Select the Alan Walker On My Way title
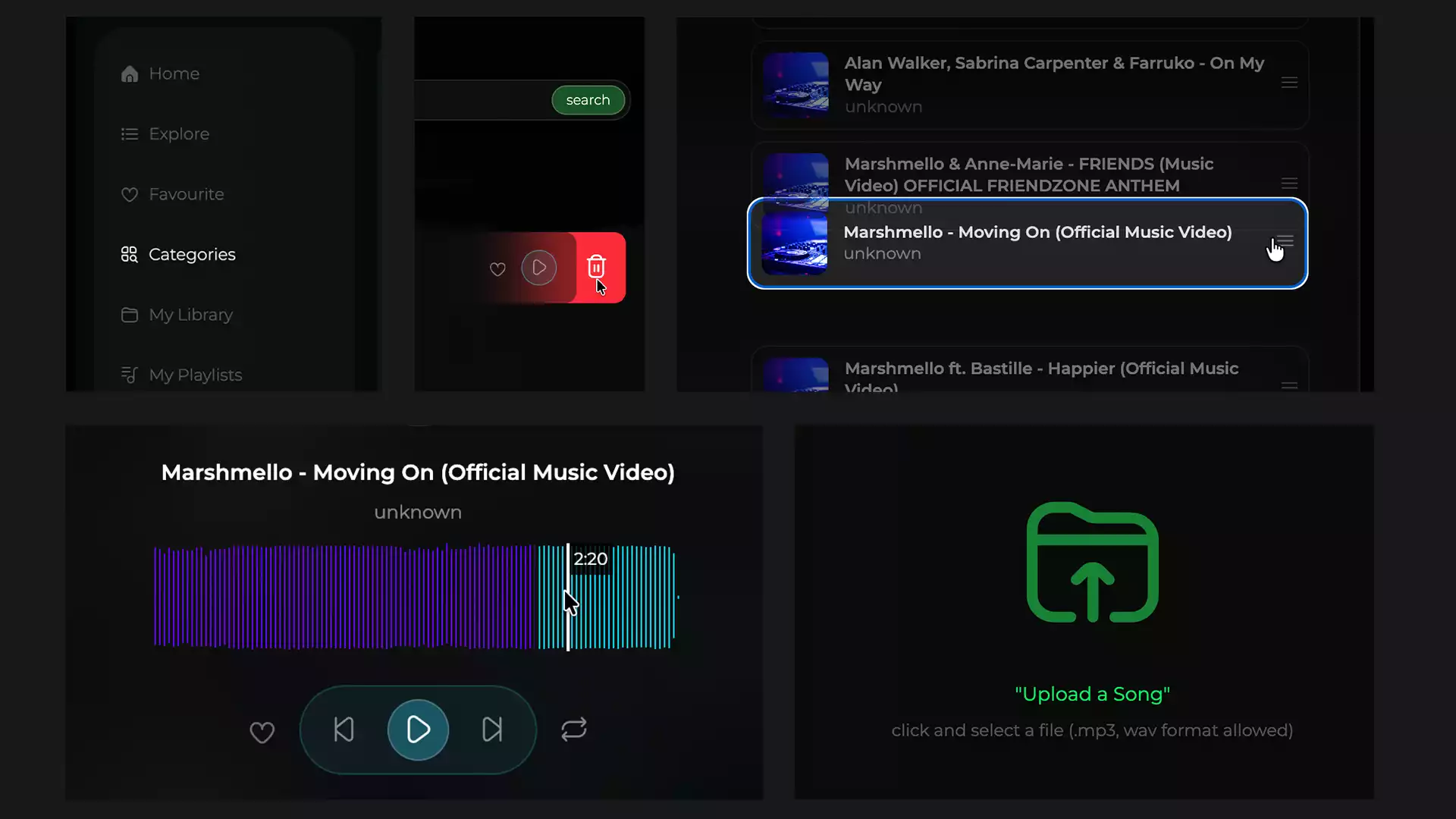The height and width of the screenshot is (819, 1456). pos(1054,74)
